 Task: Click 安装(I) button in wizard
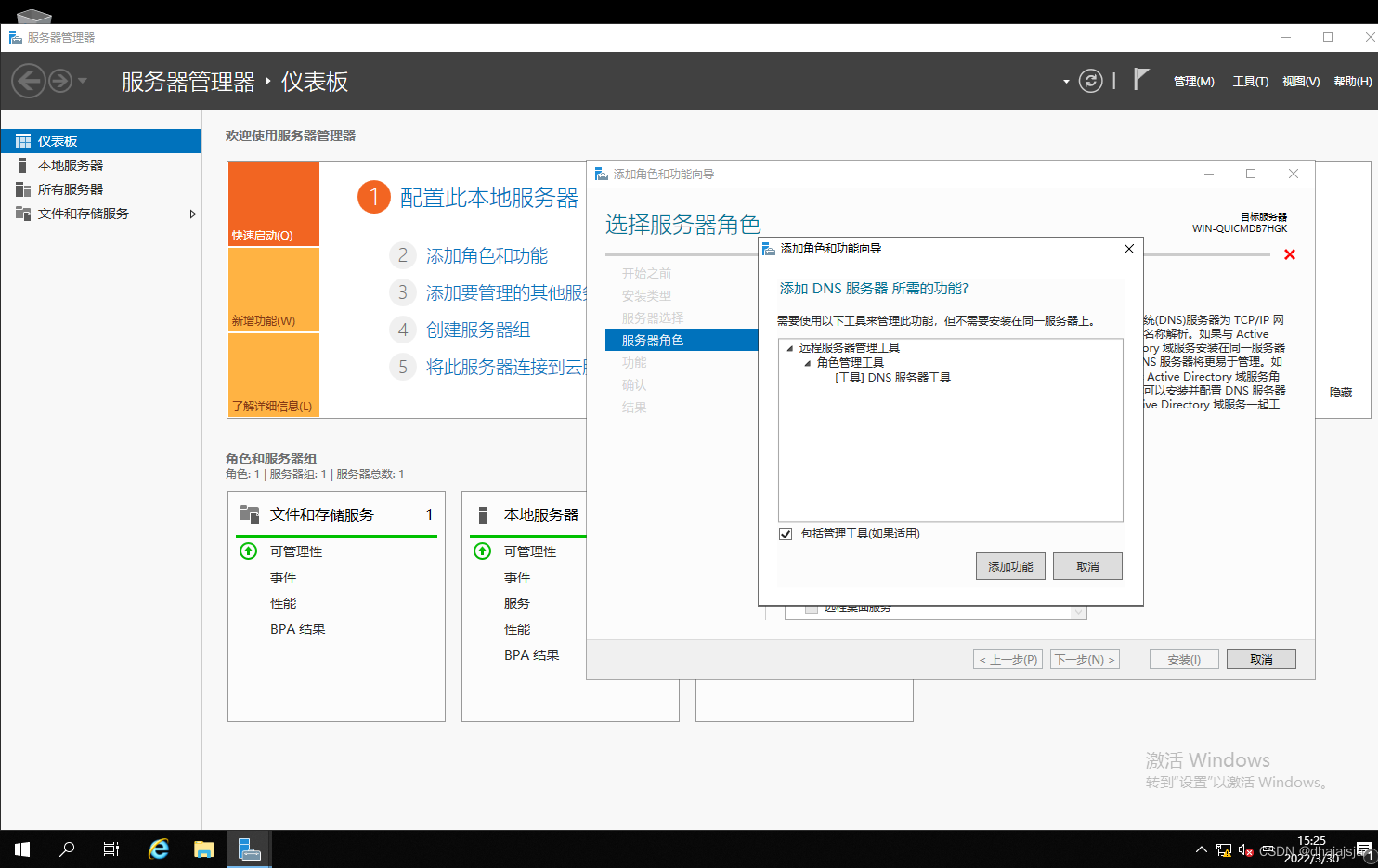coord(1184,659)
